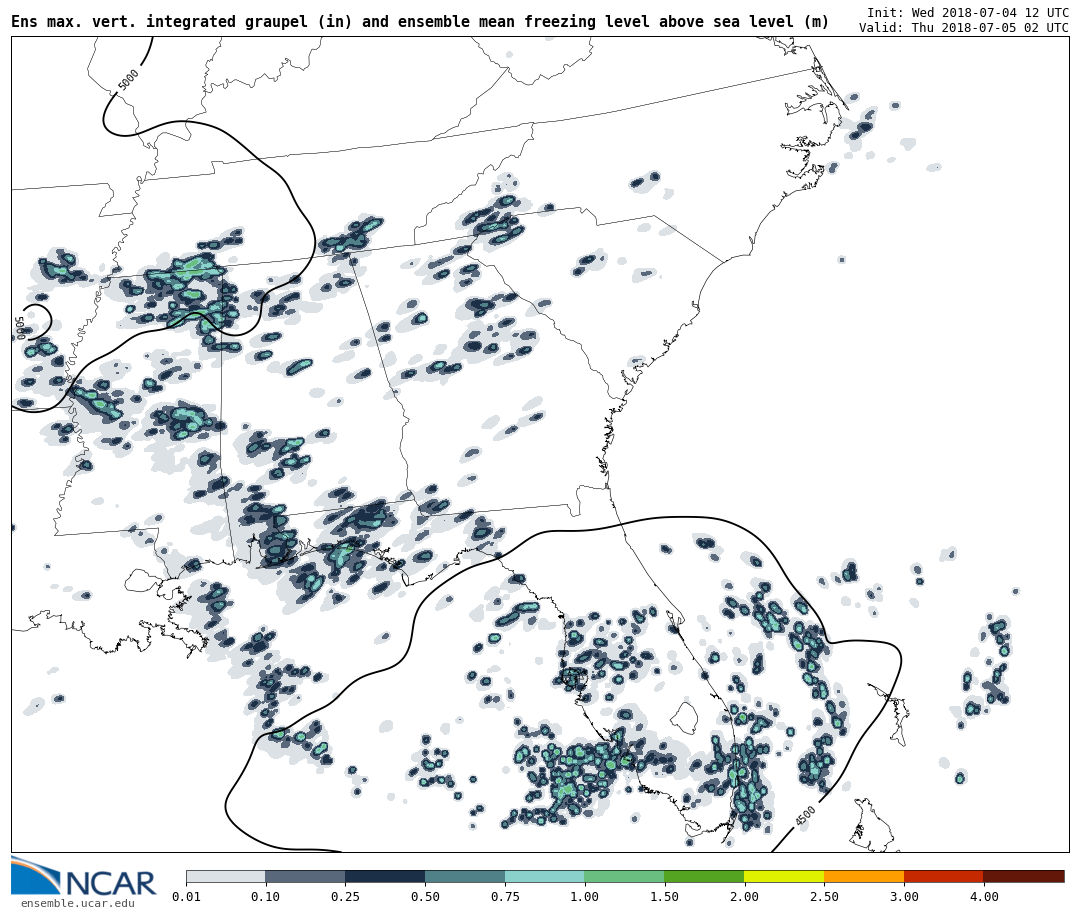Click the 1.00 tick label on colorbar
Viewport: 1080px width, 915px height.
pos(584,897)
